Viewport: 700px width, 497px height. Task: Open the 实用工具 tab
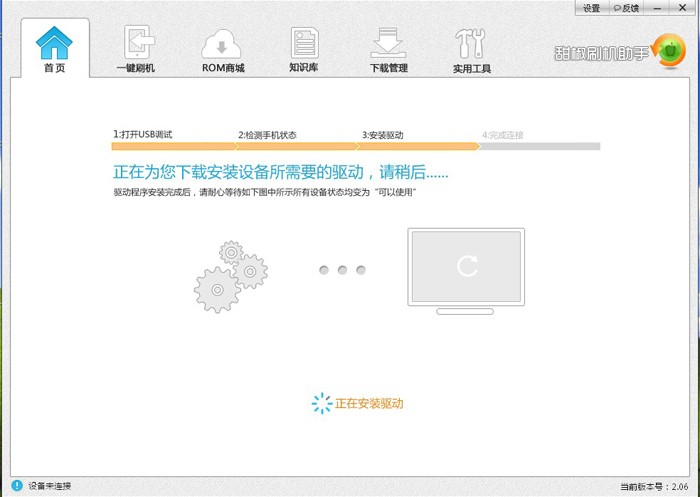pyautogui.click(x=472, y=50)
